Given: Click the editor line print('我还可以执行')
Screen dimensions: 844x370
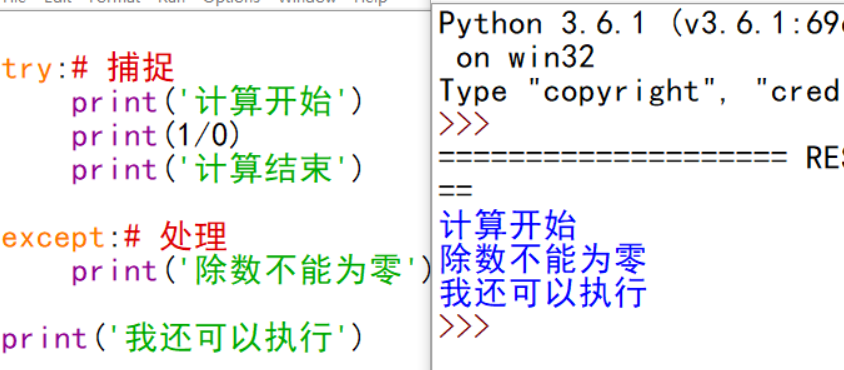Looking at the screenshot, I should (182, 338).
